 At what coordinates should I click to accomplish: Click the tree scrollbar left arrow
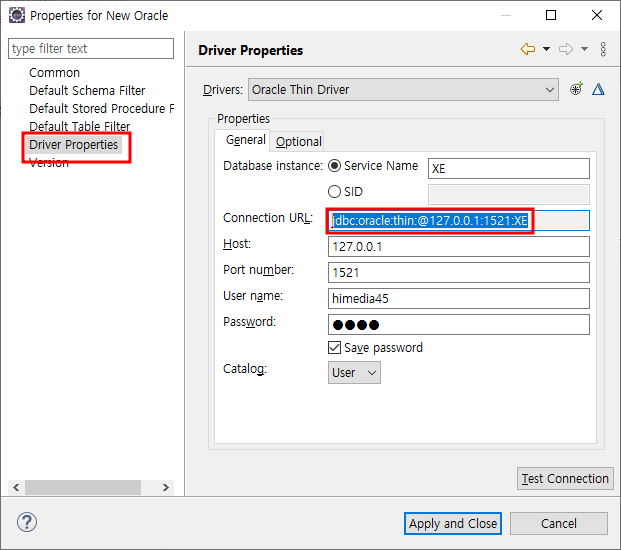pyautogui.click(x=16, y=487)
